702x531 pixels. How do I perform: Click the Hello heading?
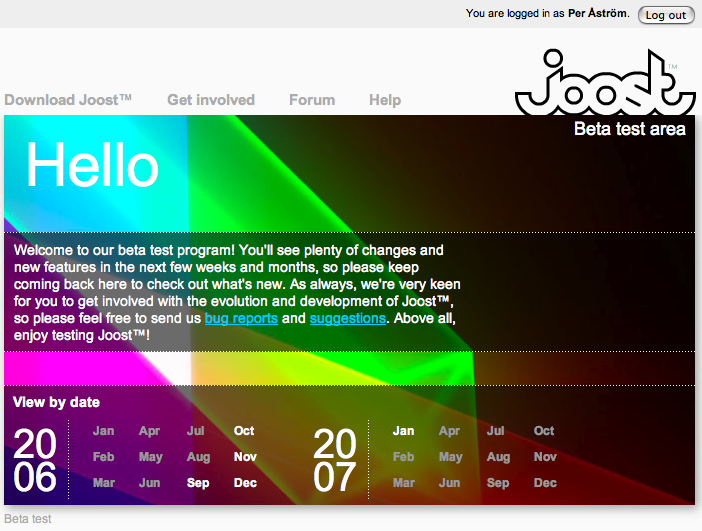(x=93, y=165)
